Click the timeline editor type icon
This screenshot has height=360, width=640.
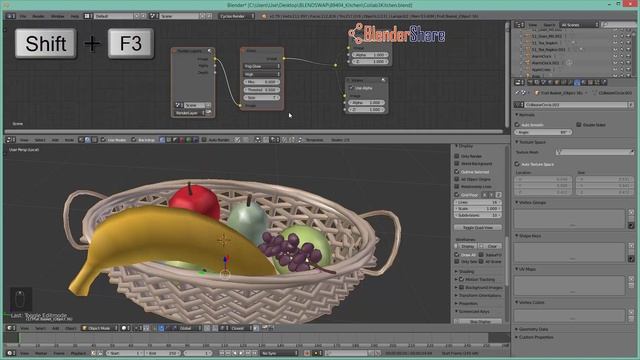(10, 353)
